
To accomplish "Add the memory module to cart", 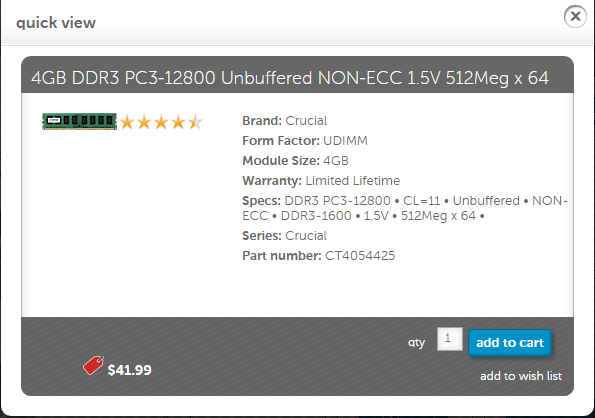I will (x=510, y=343).
